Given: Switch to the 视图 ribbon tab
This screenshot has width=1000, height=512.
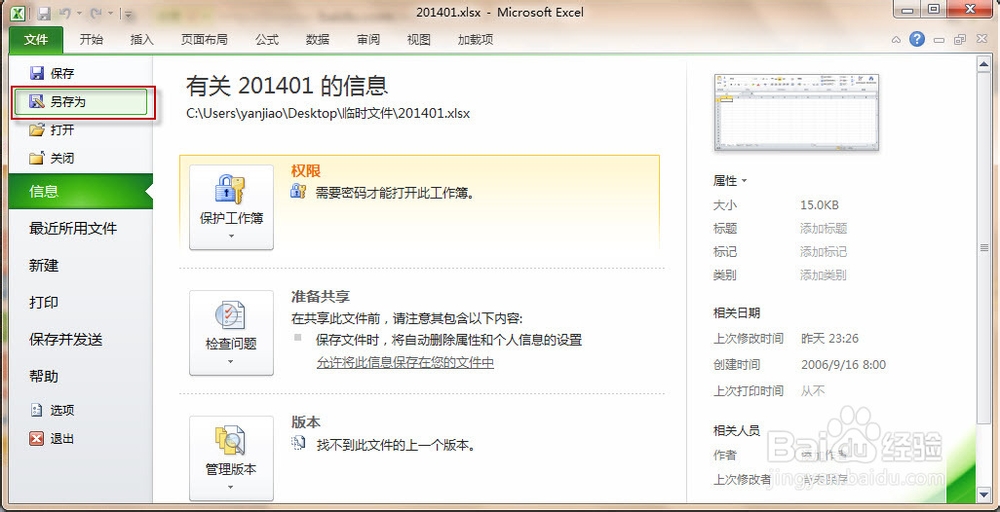Looking at the screenshot, I should pos(419,40).
